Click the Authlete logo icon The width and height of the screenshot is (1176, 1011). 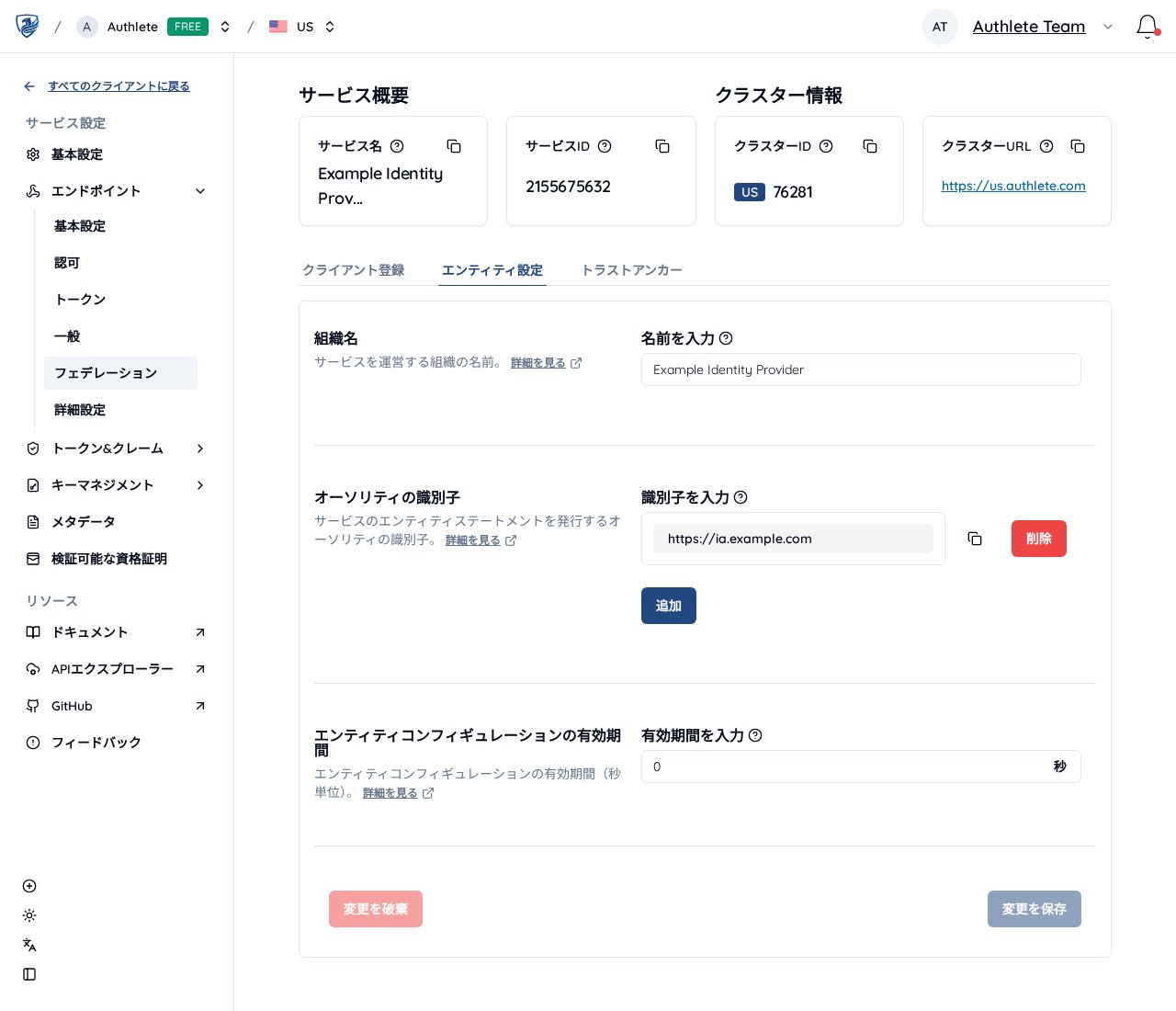[x=28, y=26]
